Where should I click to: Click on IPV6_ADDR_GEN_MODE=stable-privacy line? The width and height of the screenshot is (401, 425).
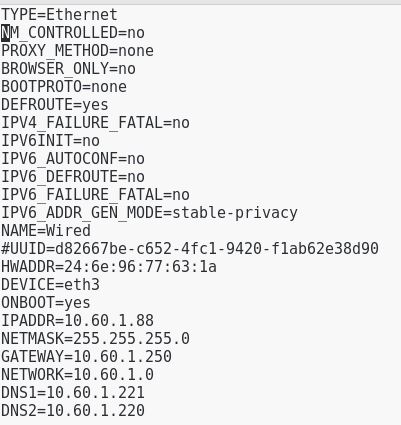tap(149, 213)
